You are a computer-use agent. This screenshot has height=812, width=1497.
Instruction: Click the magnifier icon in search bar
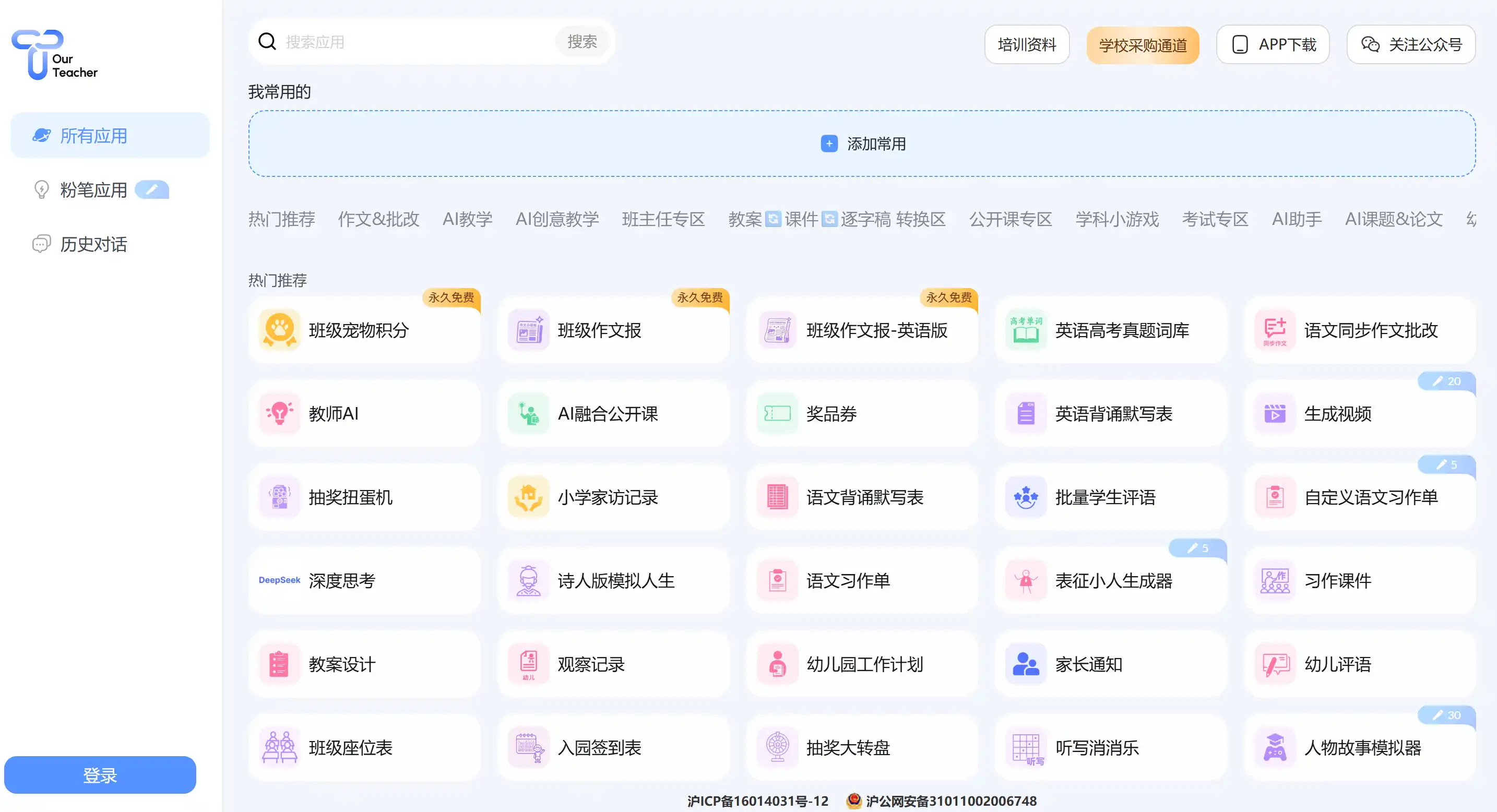point(267,41)
